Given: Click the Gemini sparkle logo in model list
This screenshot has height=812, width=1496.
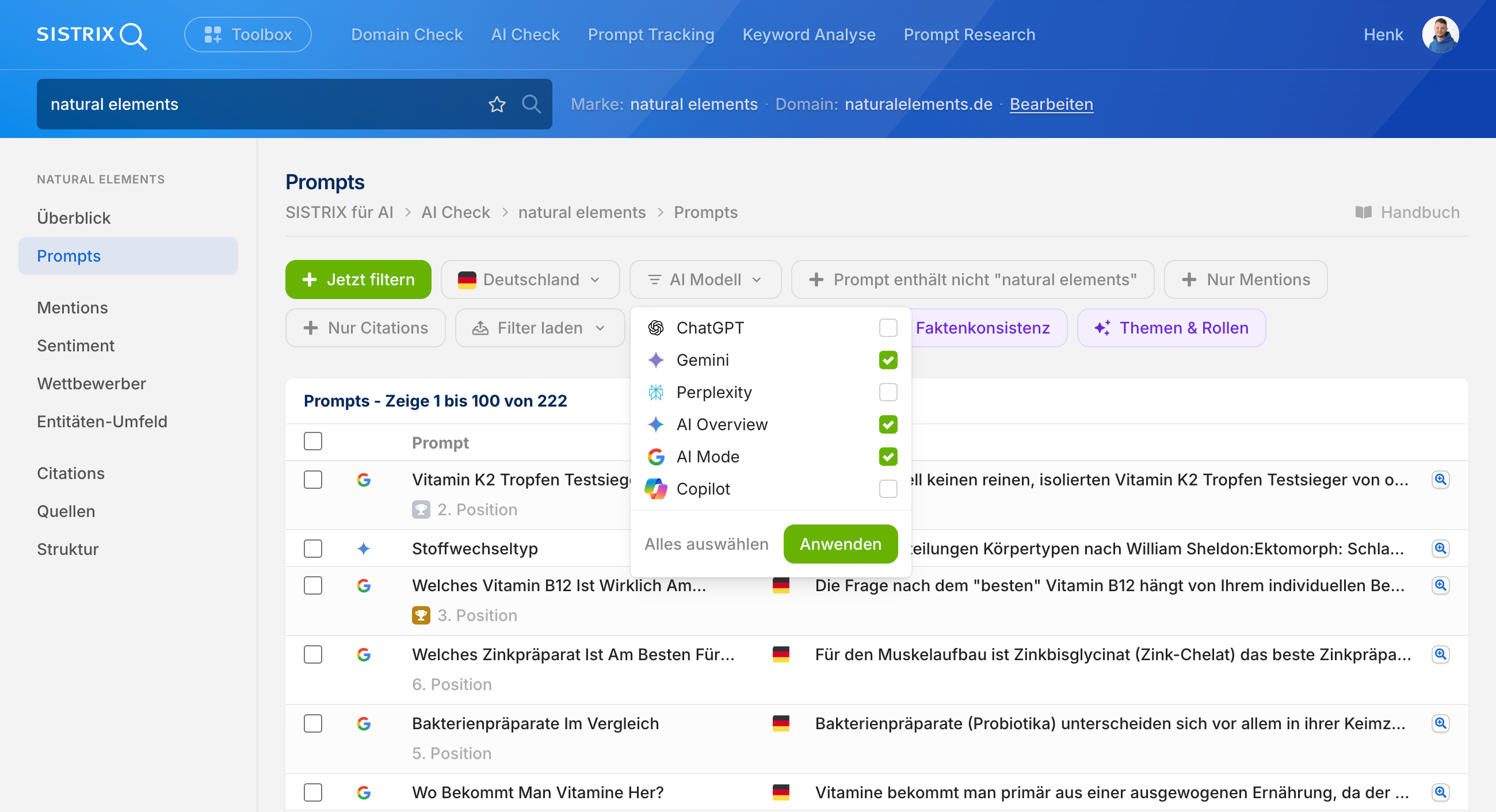Looking at the screenshot, I should [656, 361].
